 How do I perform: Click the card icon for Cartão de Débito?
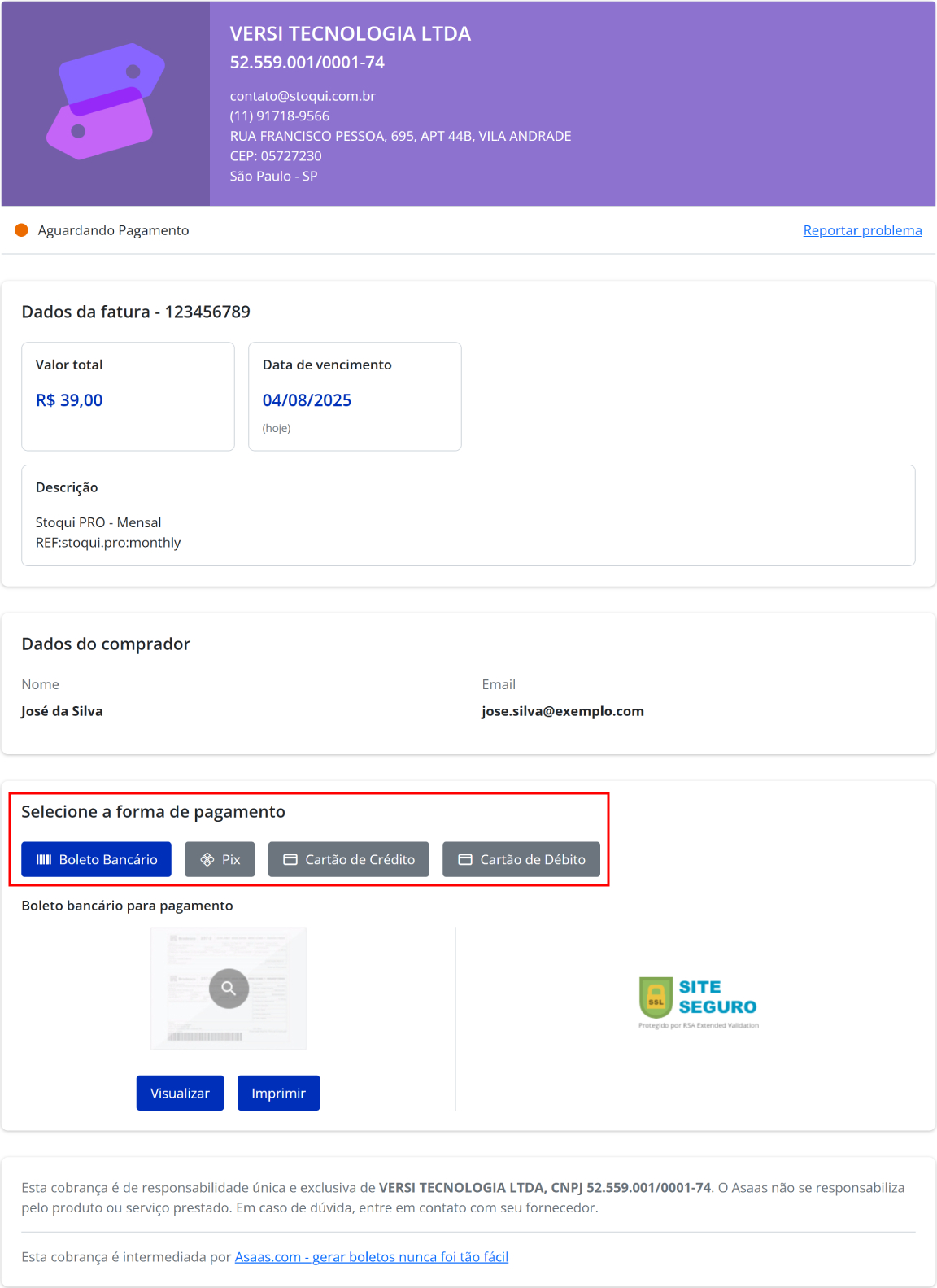click(x=465, y=859)
